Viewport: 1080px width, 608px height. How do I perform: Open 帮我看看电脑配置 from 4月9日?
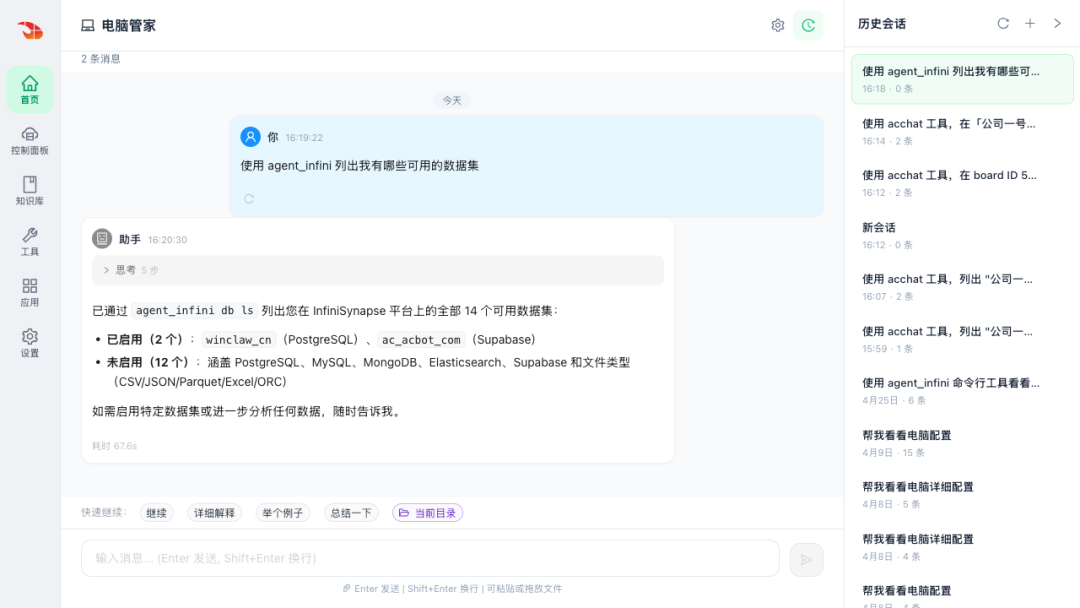tap(962, 443)
